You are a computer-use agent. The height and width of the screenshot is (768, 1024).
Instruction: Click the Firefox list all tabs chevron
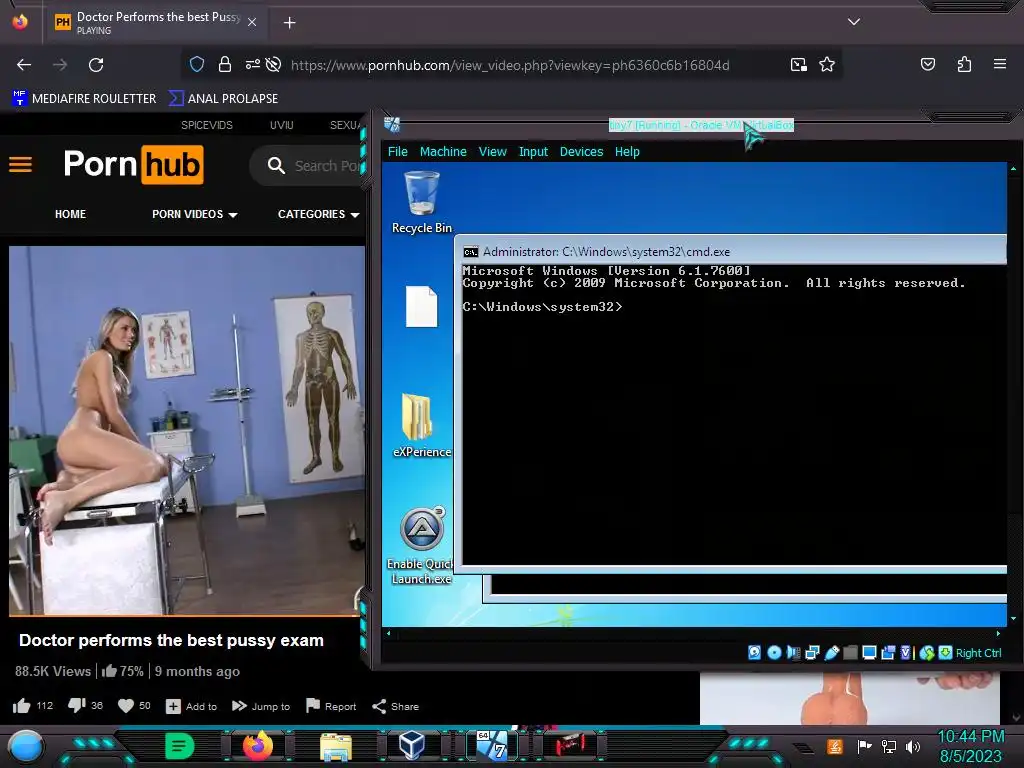(x=854, y=22)
